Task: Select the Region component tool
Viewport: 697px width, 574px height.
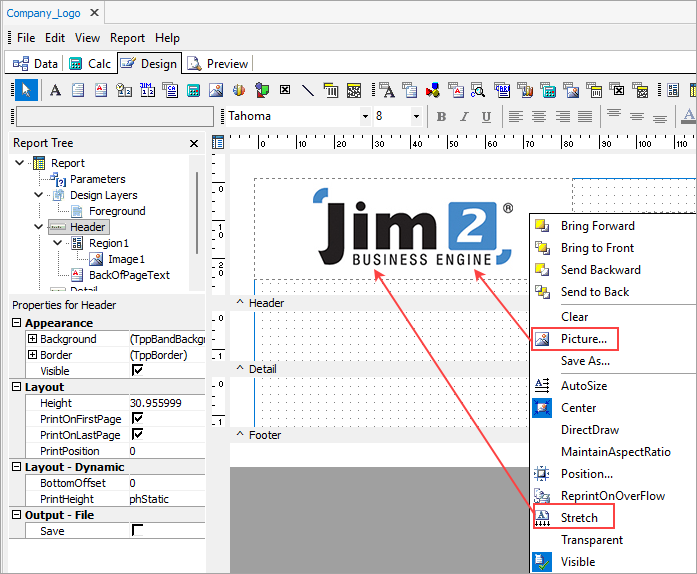Action: (673, 90)
